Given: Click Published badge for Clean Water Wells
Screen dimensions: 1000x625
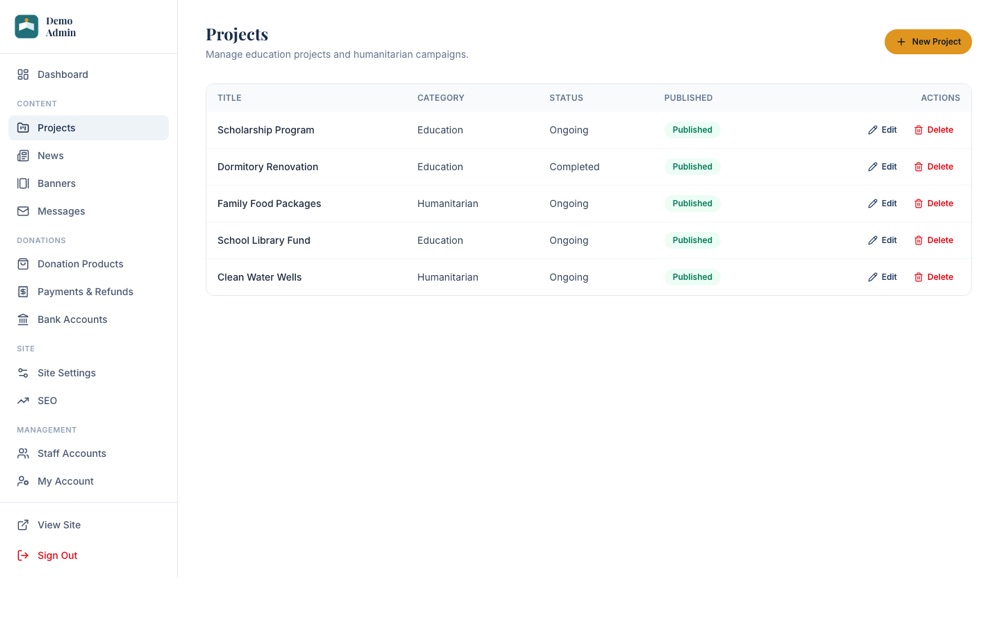Looking at the screenshot, I should coord(692,277).
